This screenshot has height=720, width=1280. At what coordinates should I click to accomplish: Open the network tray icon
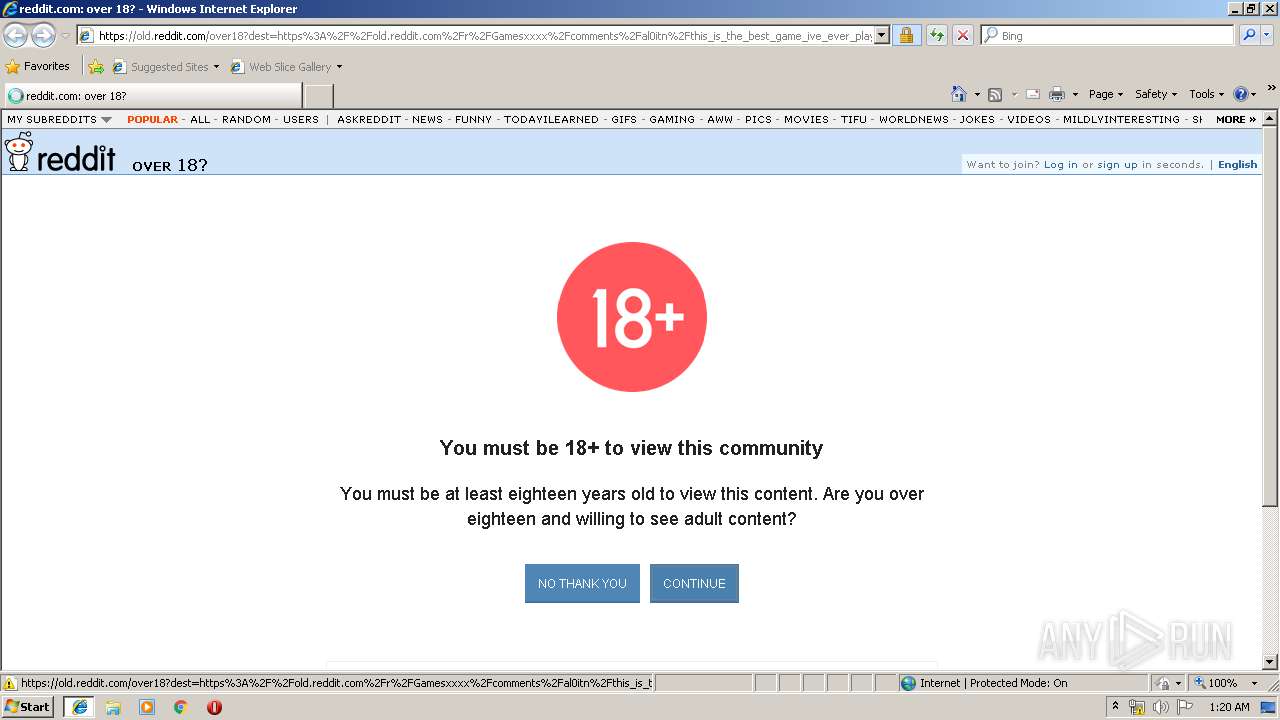[x=1137, y=707]
